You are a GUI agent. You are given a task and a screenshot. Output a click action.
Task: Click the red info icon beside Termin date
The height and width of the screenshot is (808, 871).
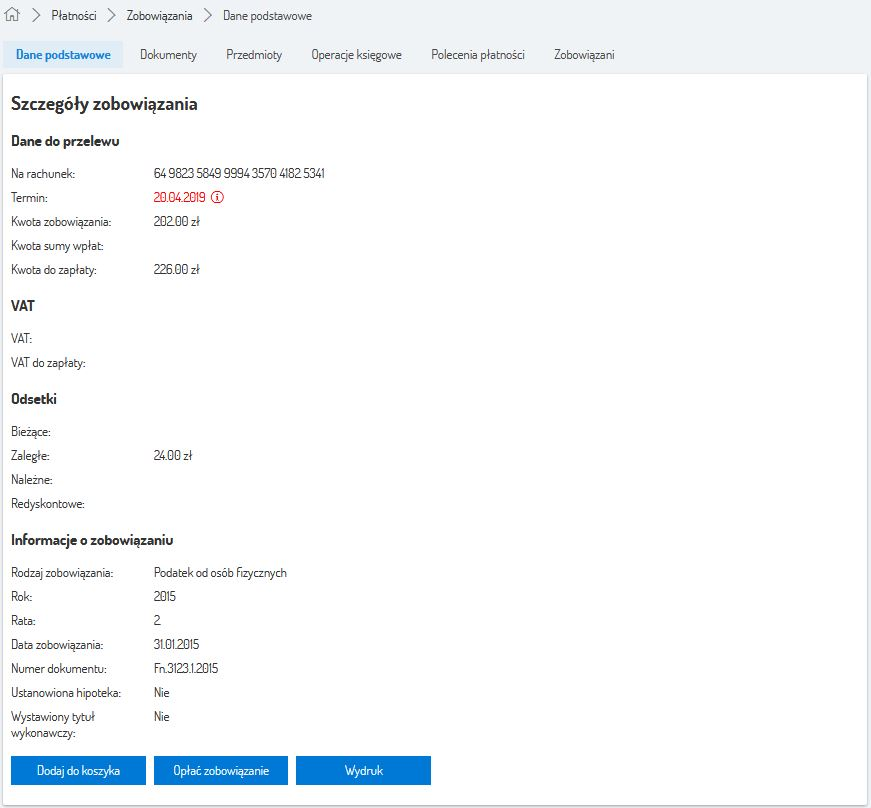coord(217,198)
